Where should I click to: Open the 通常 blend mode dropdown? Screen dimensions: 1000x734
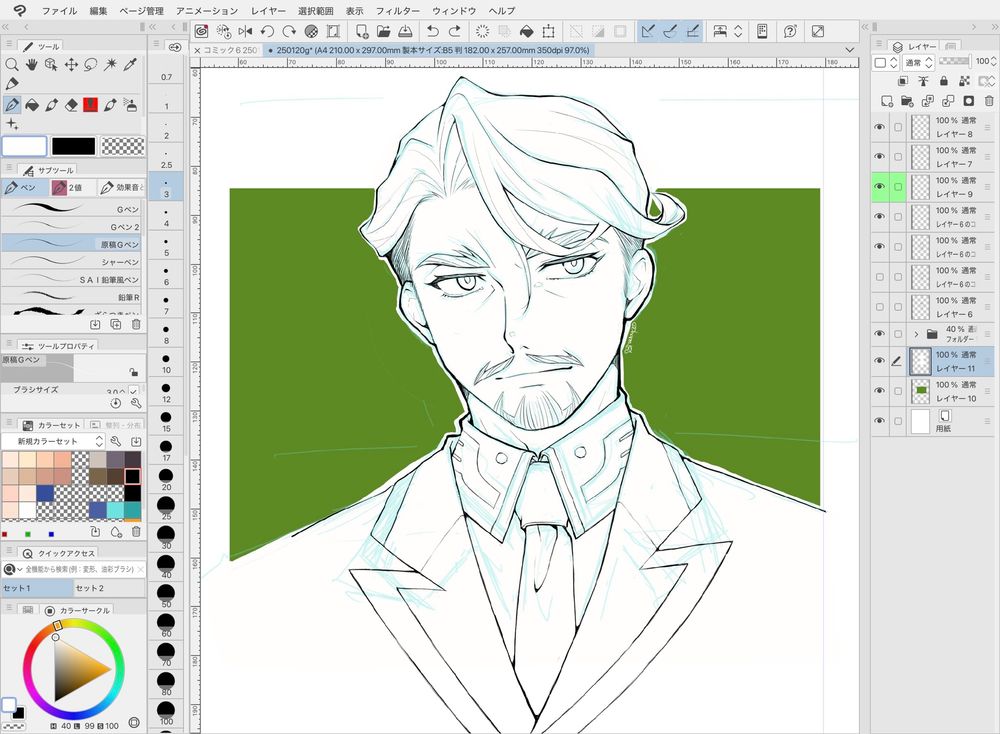(916, 62)
